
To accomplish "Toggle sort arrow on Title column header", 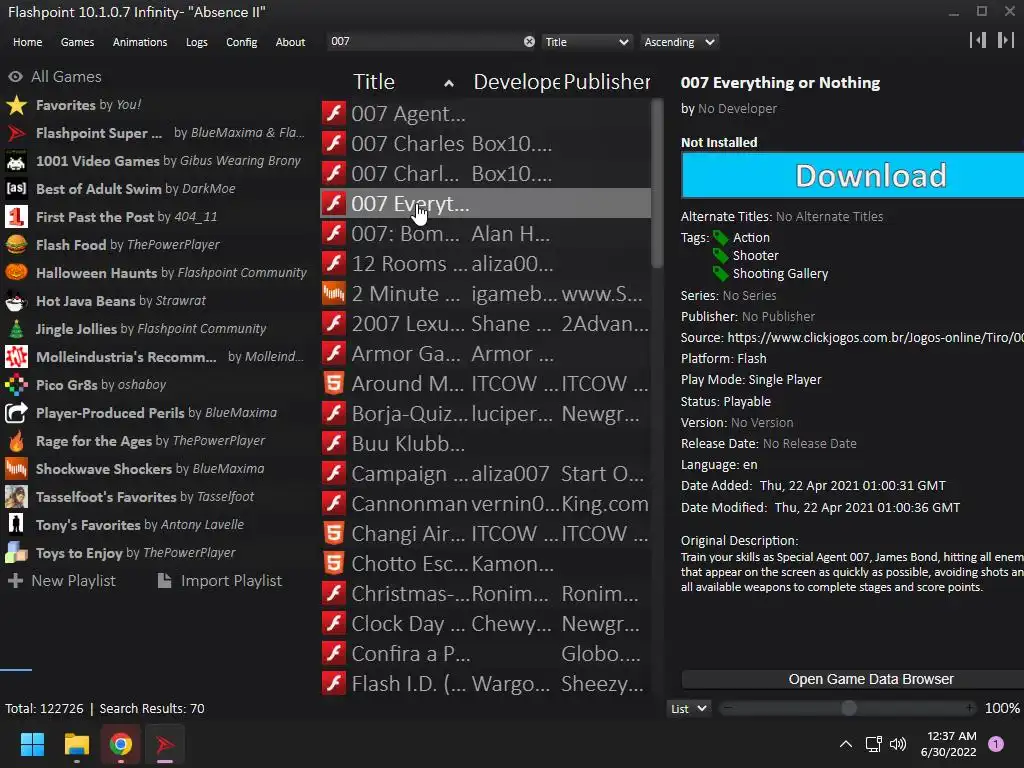I will click(x=449, y=83).
